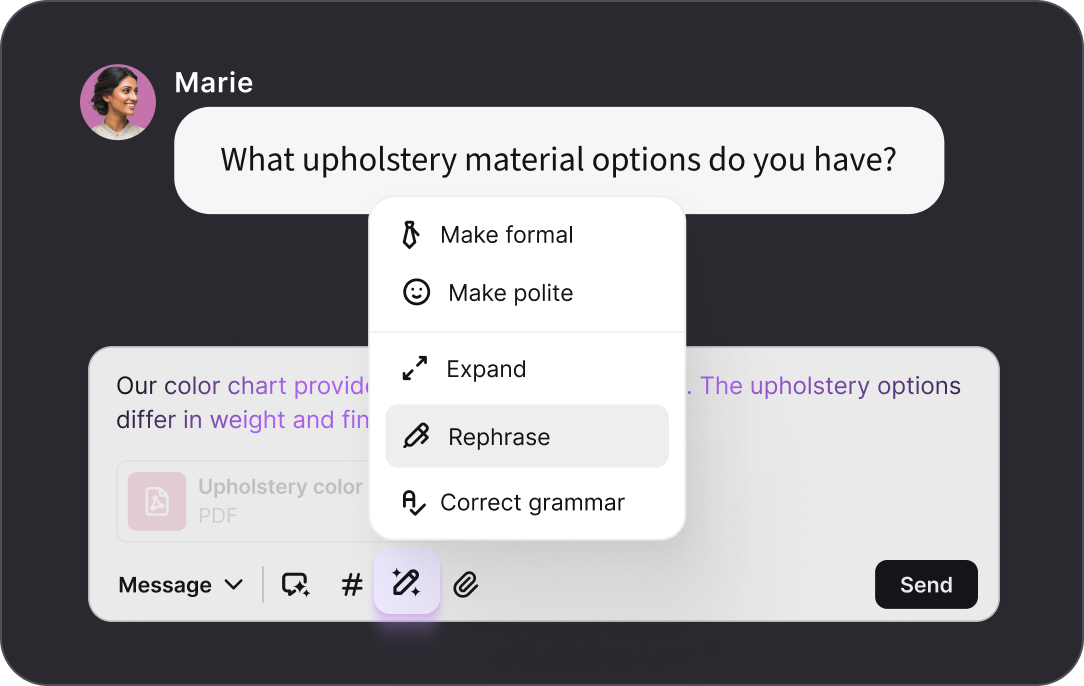
Task: Click the Expand arrows icon in the menu
Action: coord(415,368)
